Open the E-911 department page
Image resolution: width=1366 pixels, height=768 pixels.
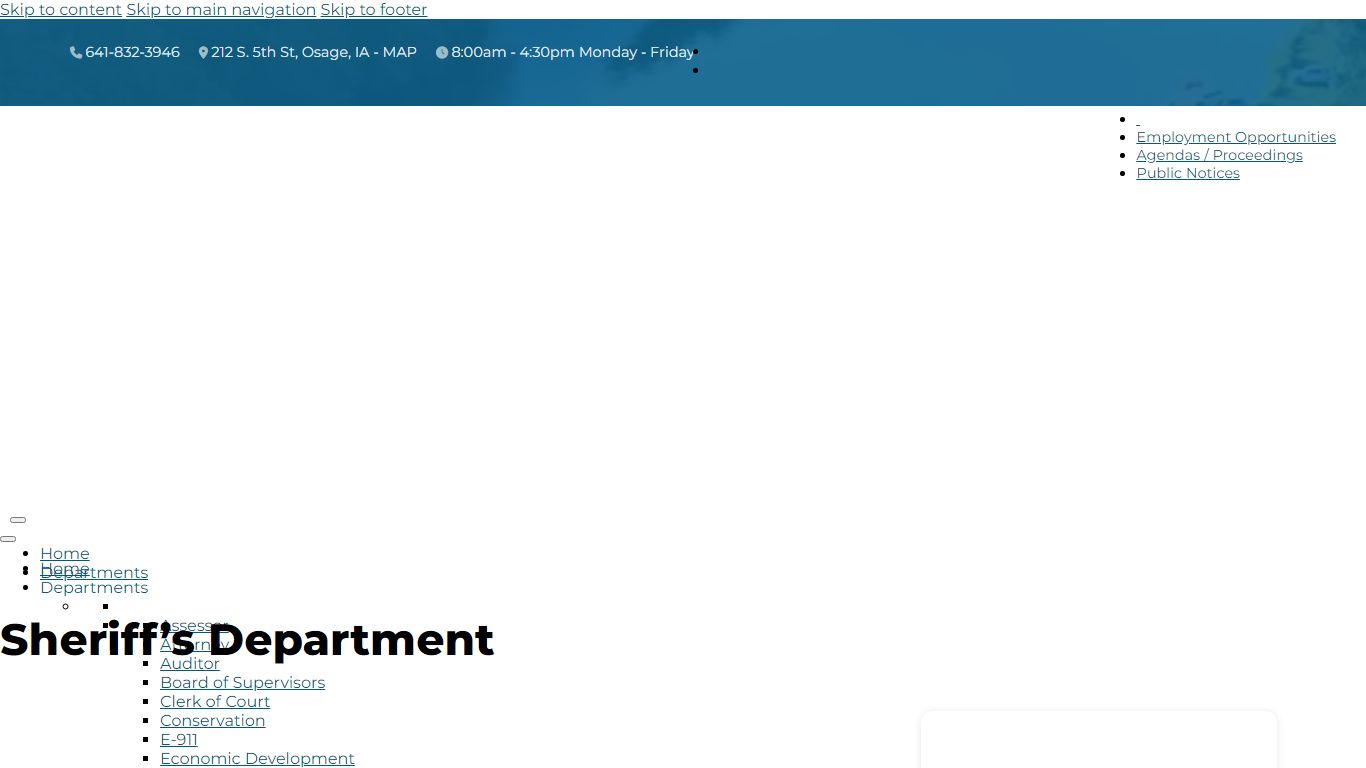[x=179, y=740]
